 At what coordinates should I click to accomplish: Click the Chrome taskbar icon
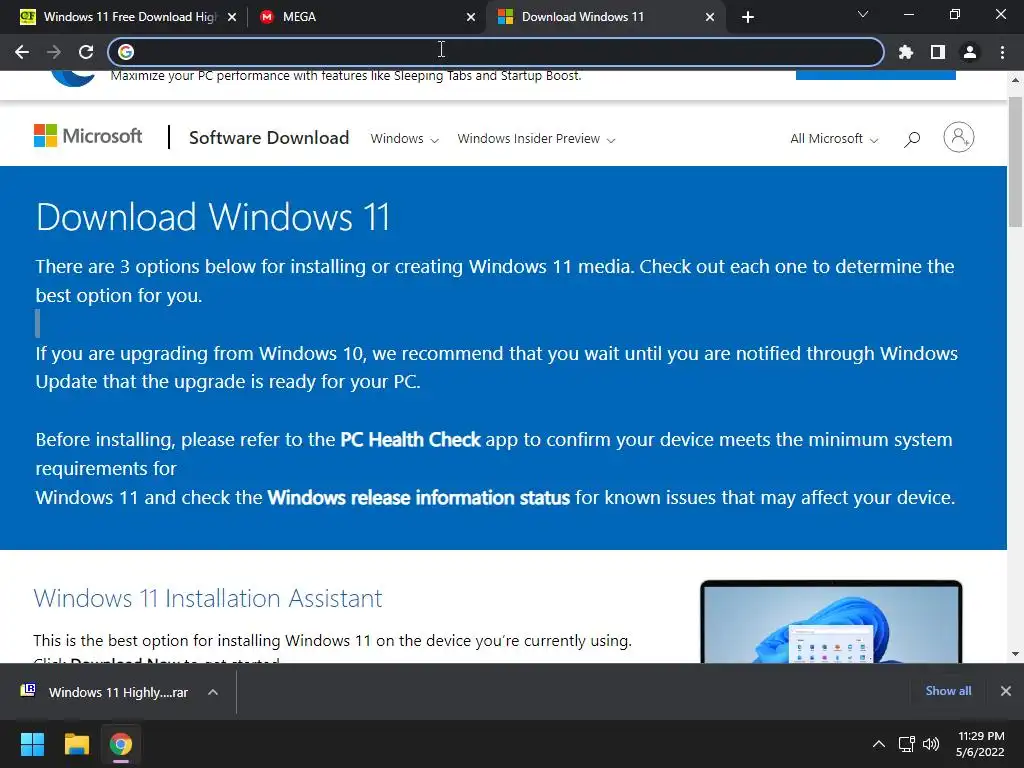(121, 744)
